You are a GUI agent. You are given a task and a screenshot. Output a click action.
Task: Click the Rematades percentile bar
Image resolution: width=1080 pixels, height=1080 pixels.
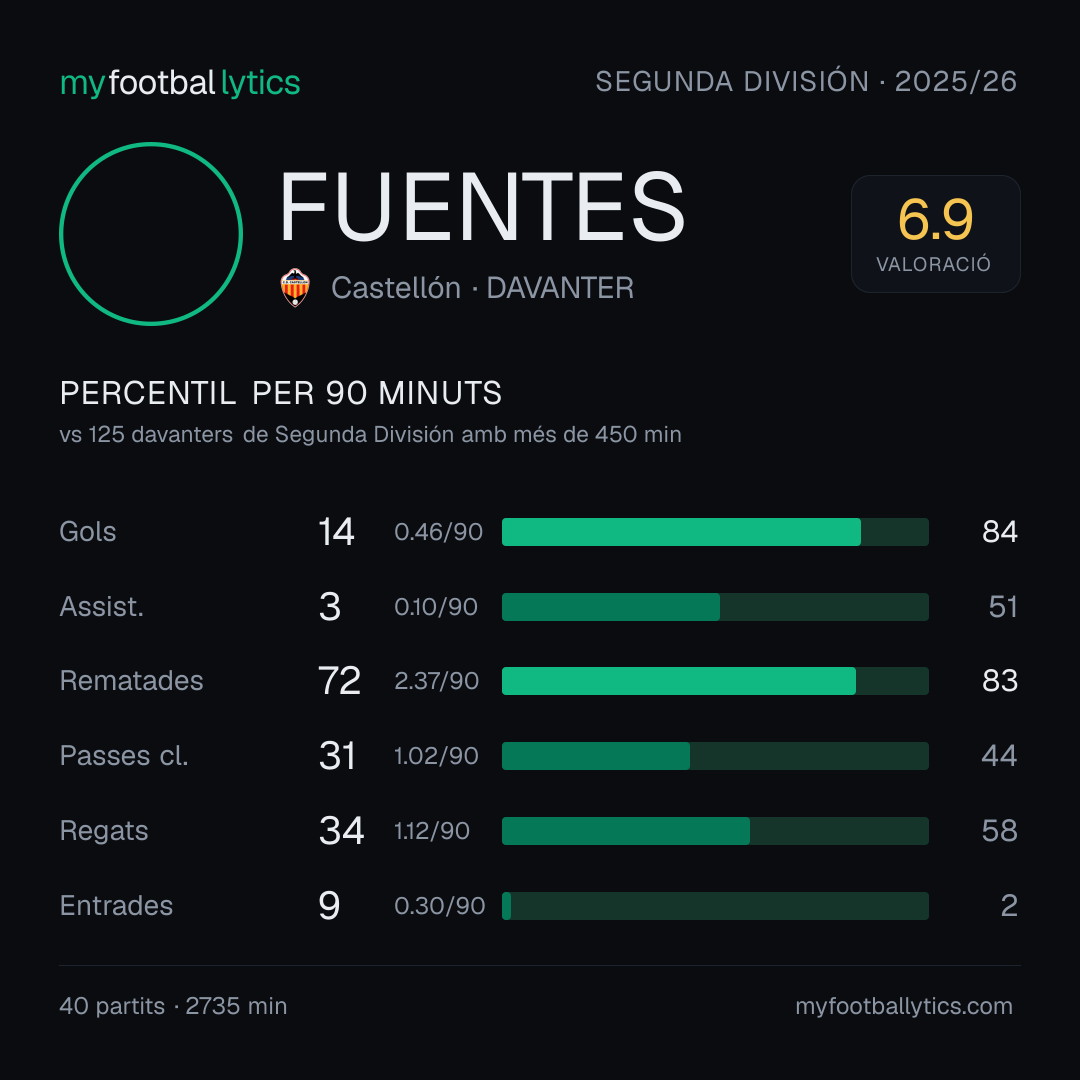coord(715,681)
